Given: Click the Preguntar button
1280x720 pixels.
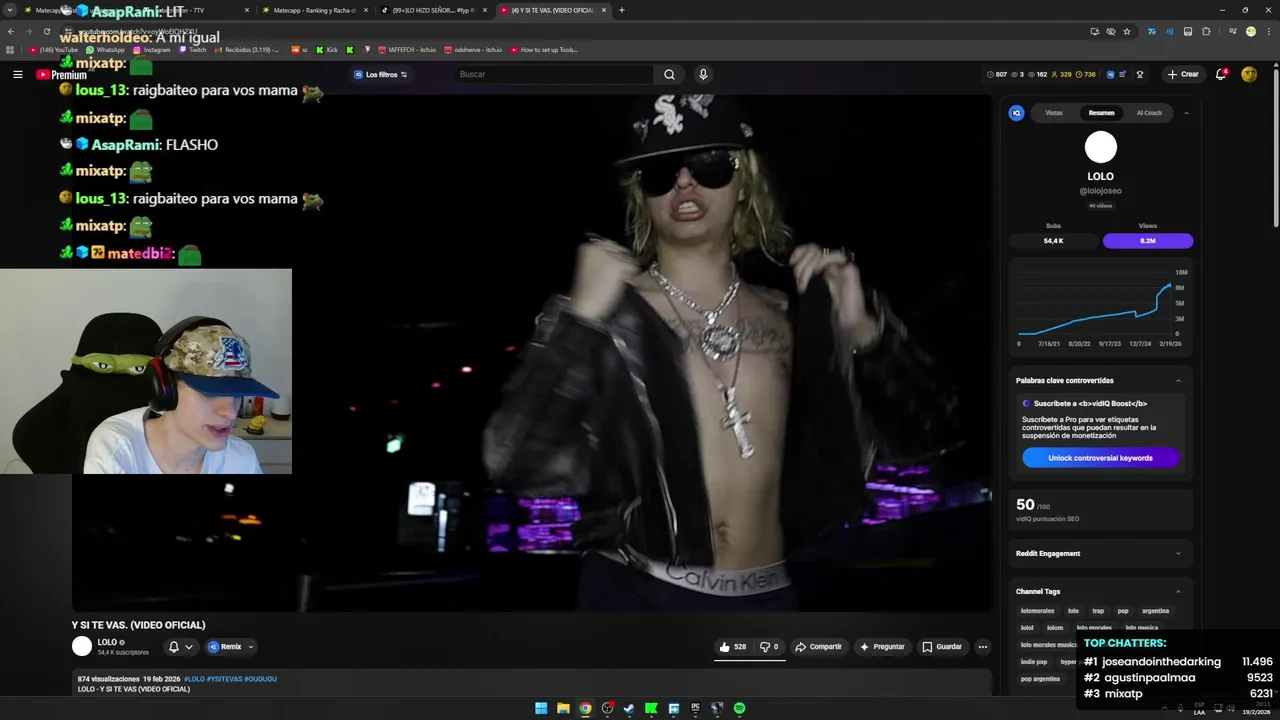Looking at the screenshot, I should (882, 647).
